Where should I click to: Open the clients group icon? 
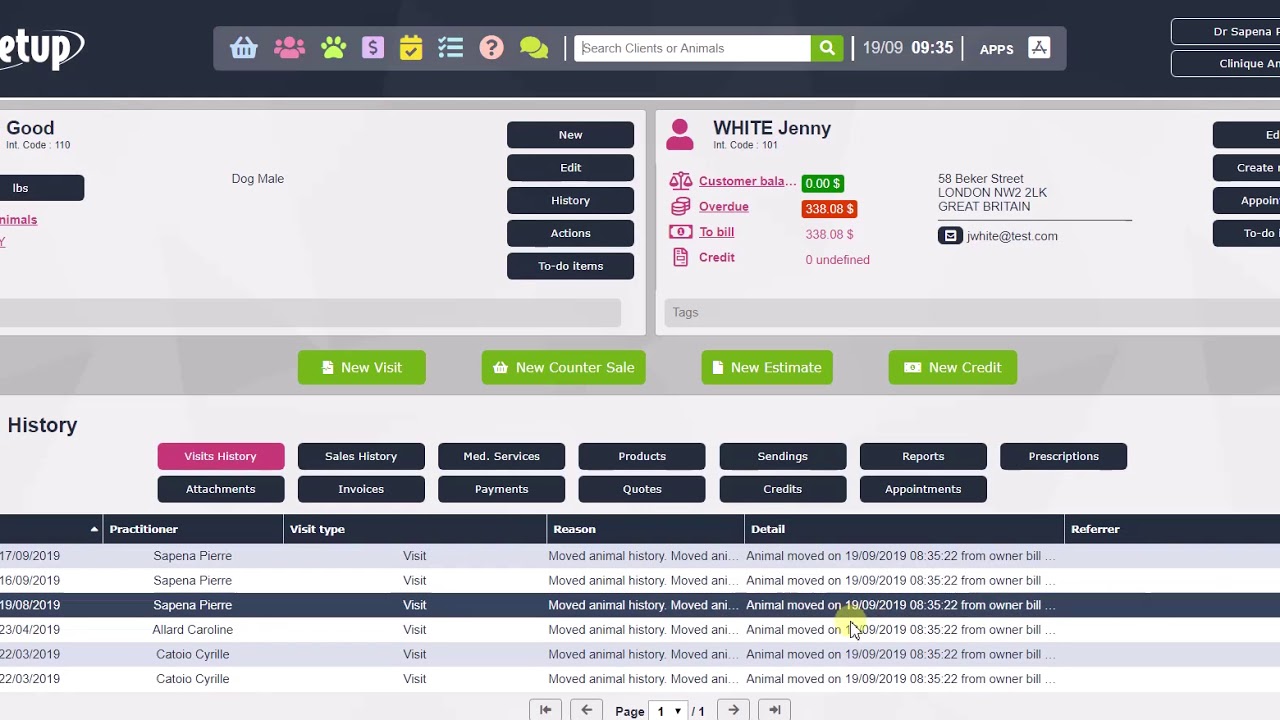pos(289,48)
